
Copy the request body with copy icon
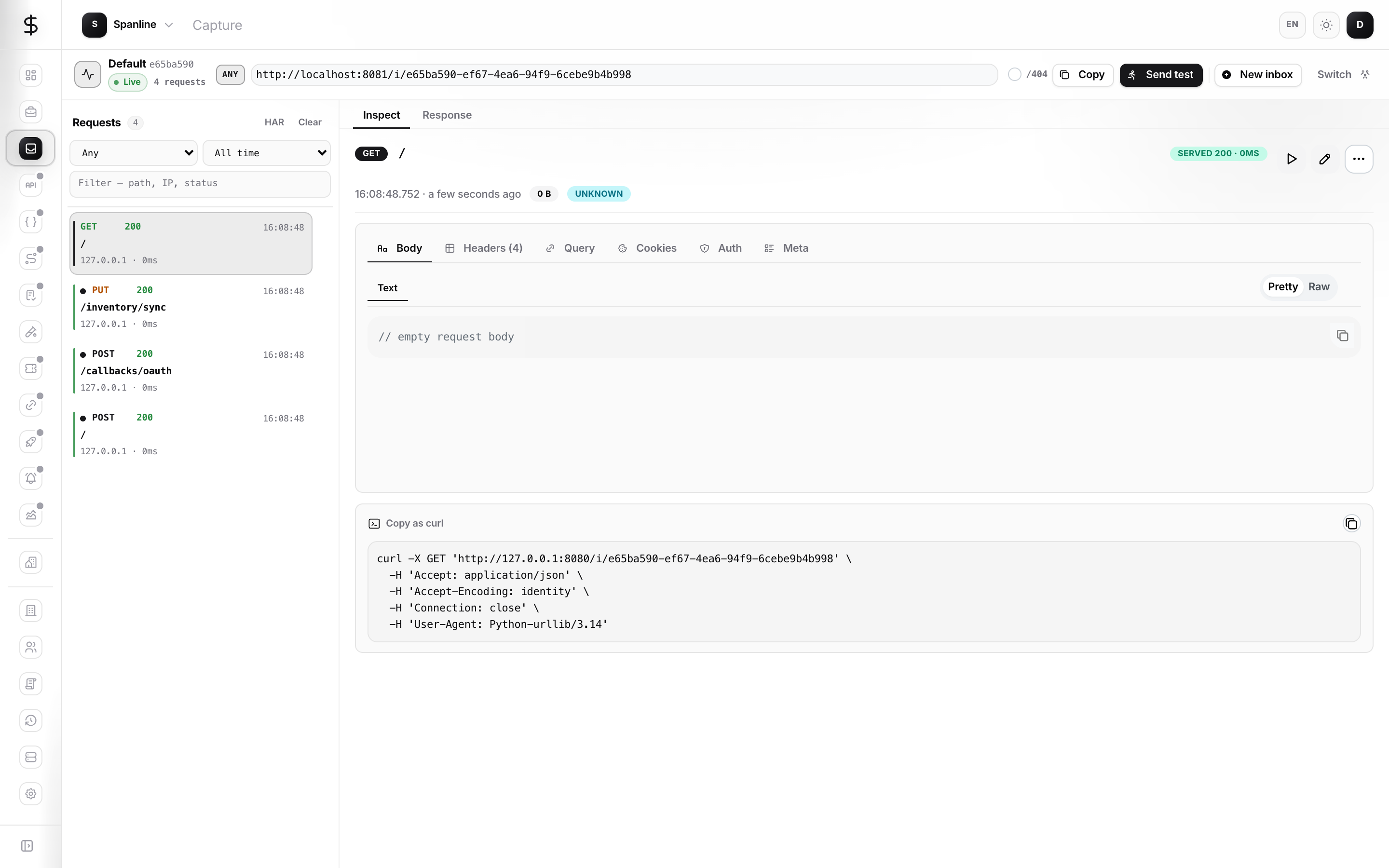pyautogui.click(x=1342, y=336)
